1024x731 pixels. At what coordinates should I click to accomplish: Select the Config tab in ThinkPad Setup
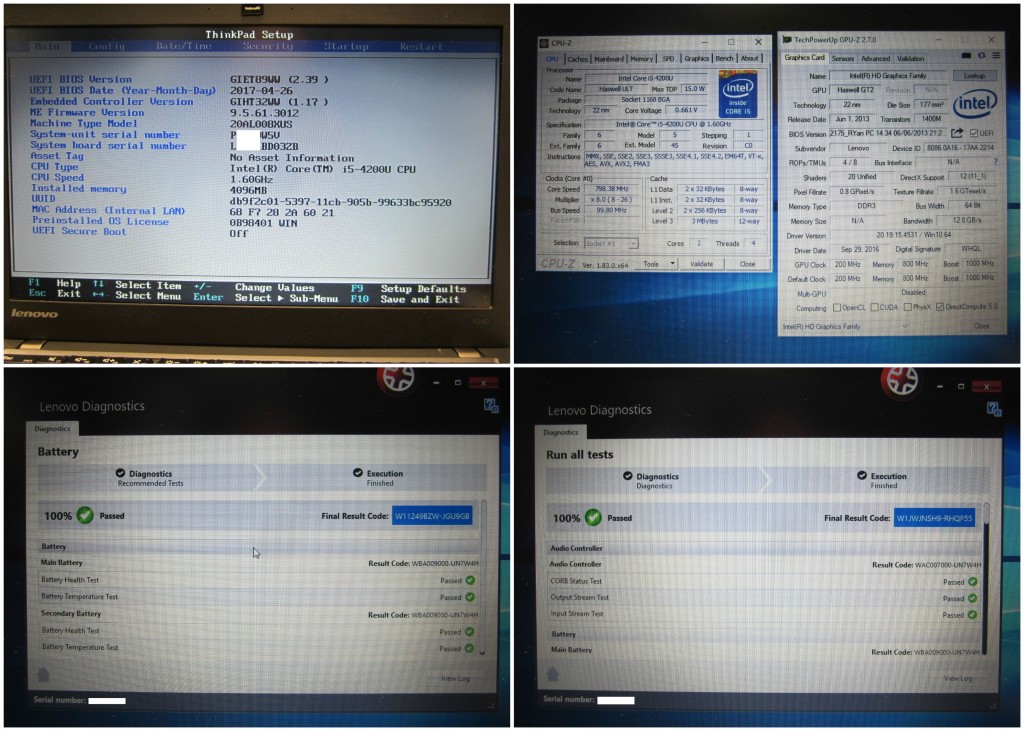(x=106, y=46)
